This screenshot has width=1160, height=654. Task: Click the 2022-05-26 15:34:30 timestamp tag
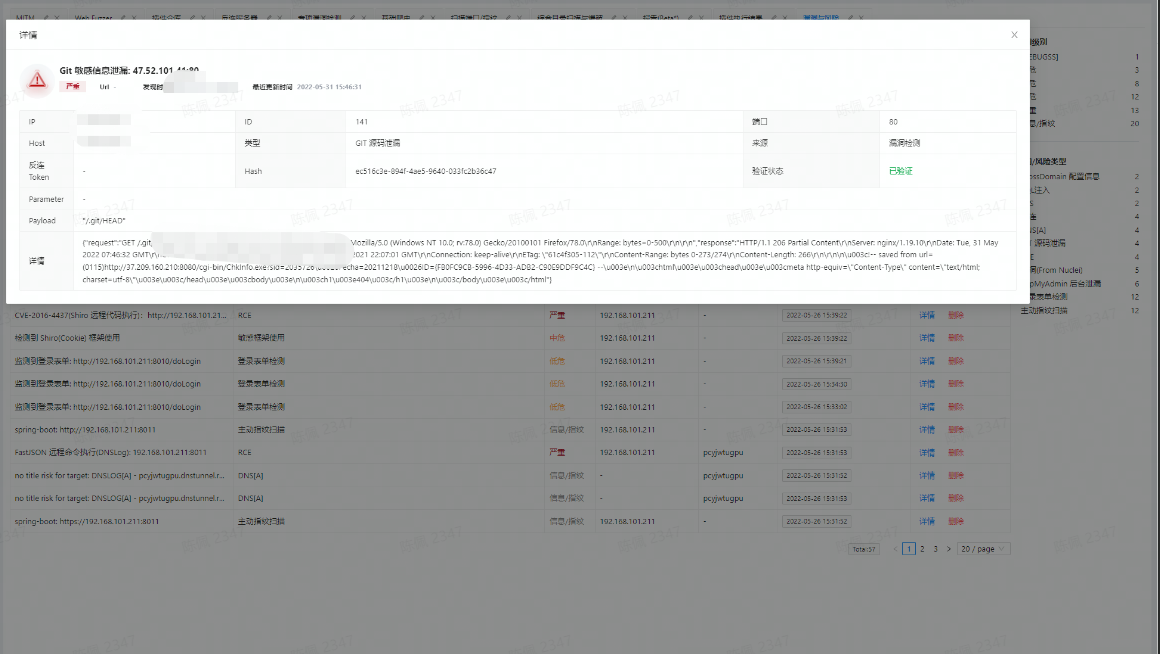(816, 384)
